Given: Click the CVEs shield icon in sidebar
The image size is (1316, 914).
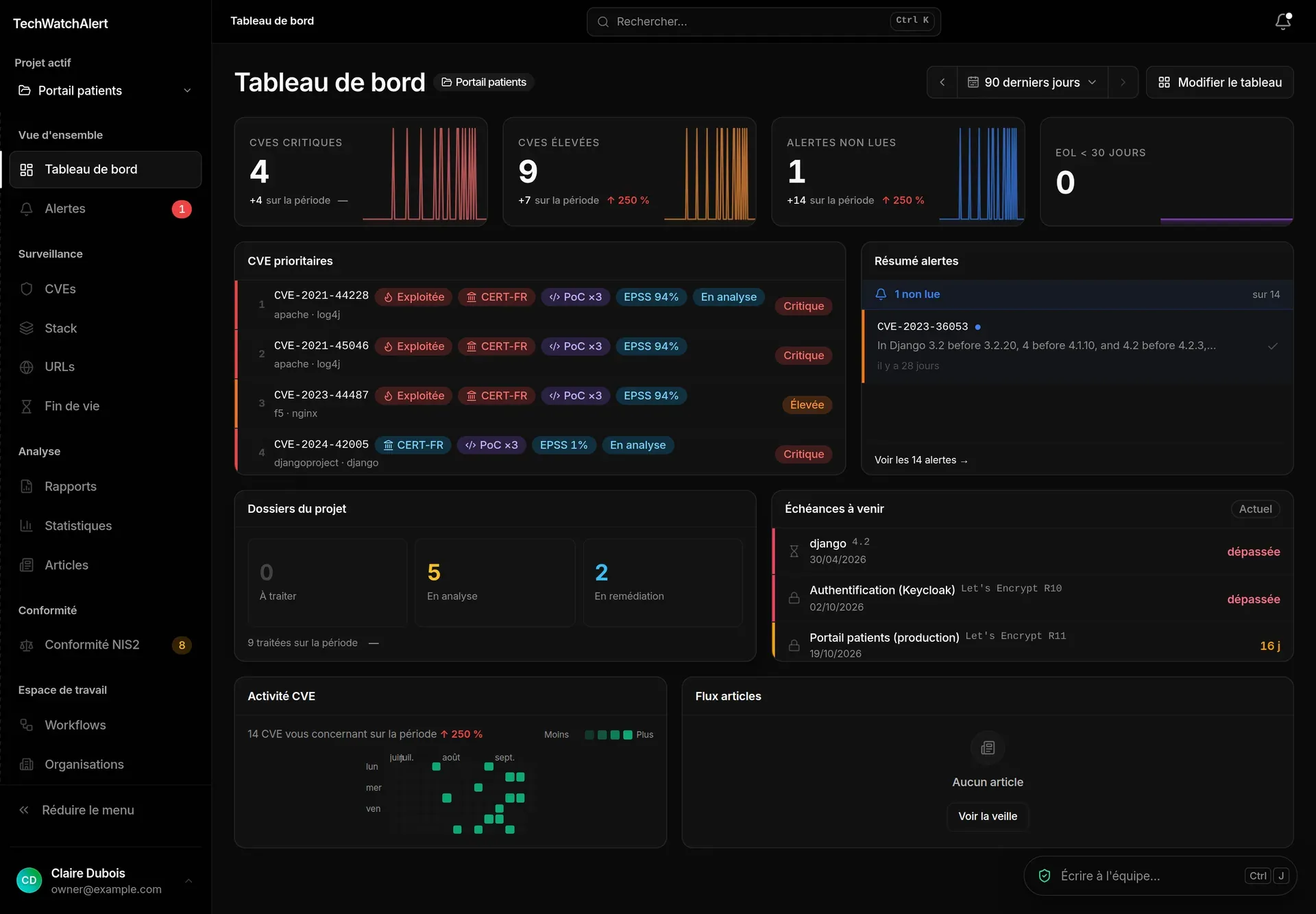Looking at the screenshot, I should tap(26, 289).
